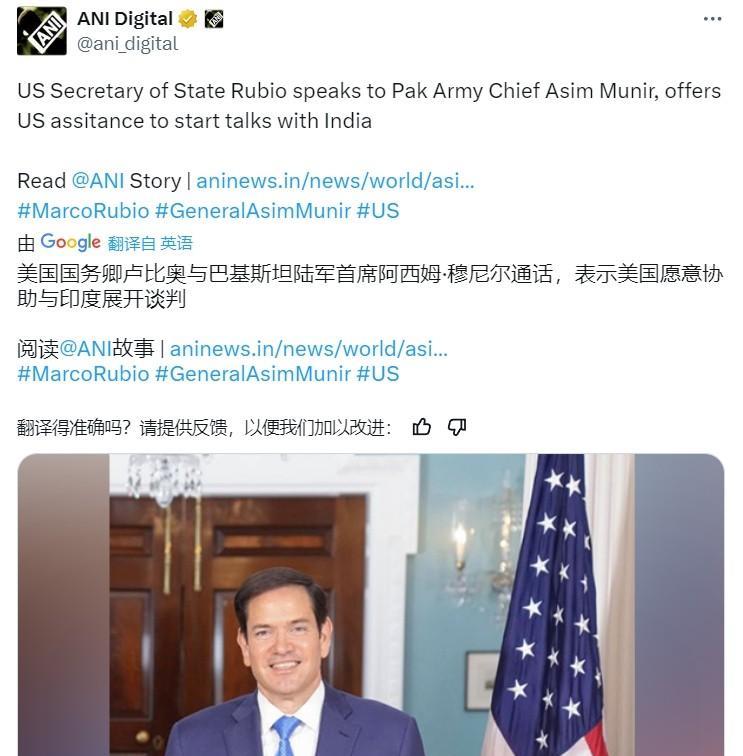Click the thumbs up translation feedback icon
This screenshot has width=743, height=756.
(x=422, y=427)
